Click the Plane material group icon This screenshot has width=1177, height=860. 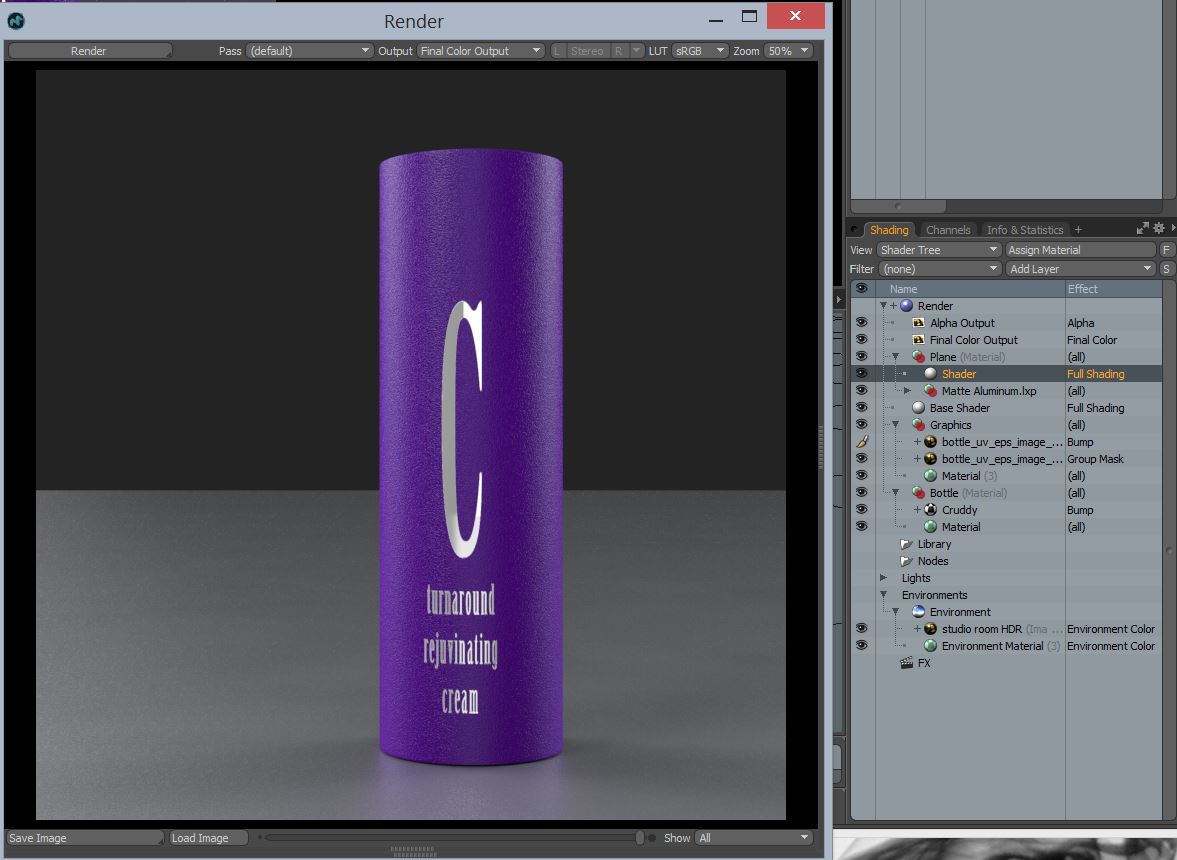pyautogui.click(x=918, y=357)
